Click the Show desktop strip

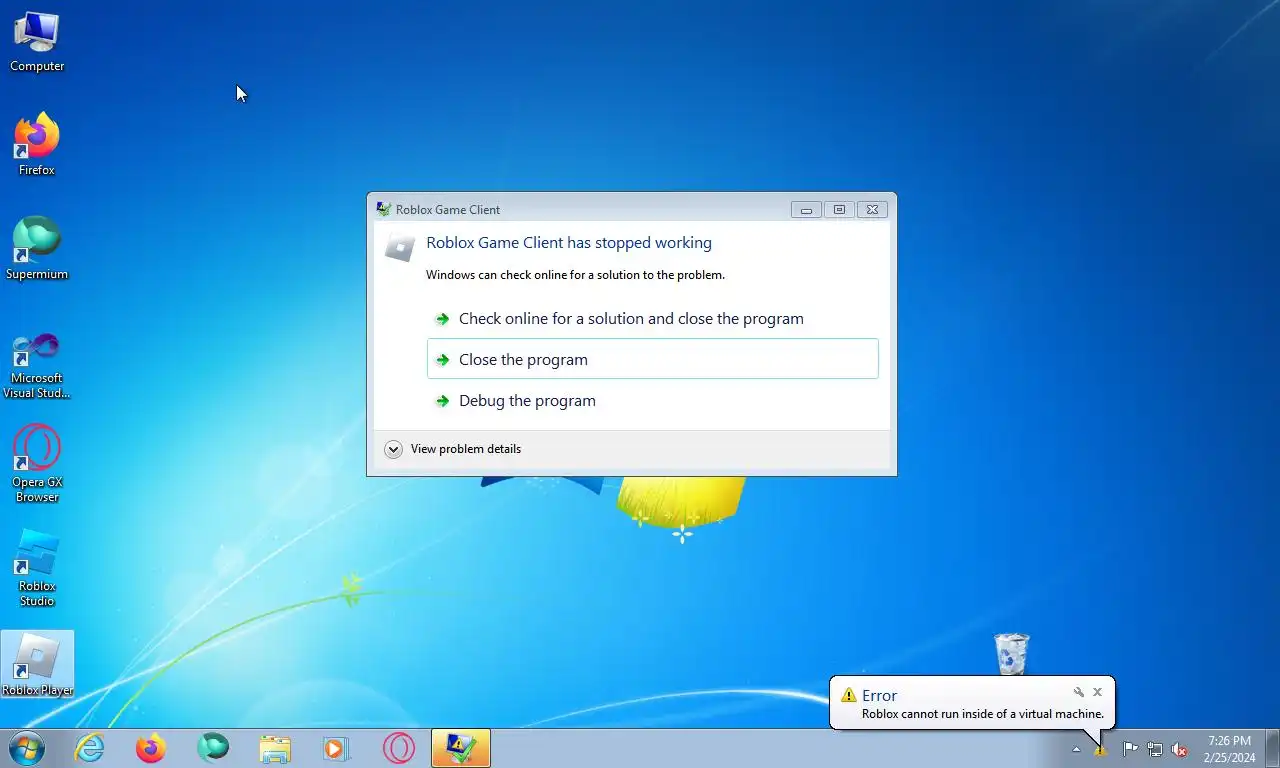[x=1272, y=749]
